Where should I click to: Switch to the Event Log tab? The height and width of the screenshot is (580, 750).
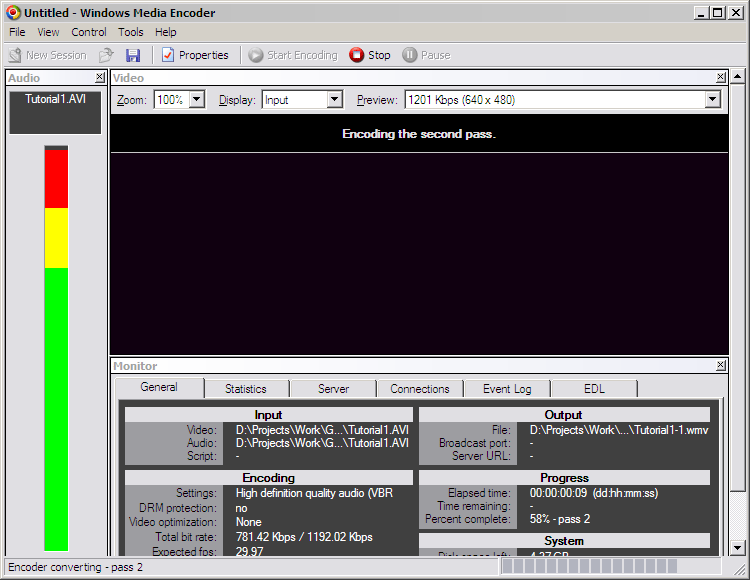pos(507,389)
